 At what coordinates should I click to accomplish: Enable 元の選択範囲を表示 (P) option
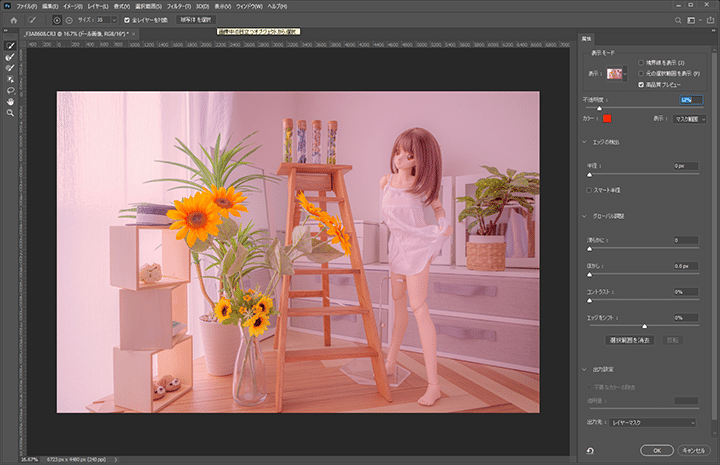click(x=641, y=73)
